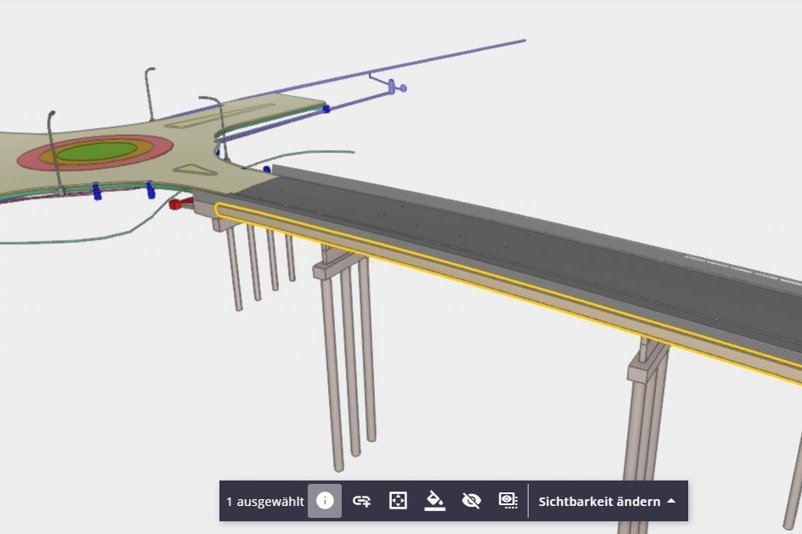Image resolution: width=802 pixels, height=534 pixels.
Task: Click the '1 ausgewählt' selection label
Action: (x=265, y=502)
